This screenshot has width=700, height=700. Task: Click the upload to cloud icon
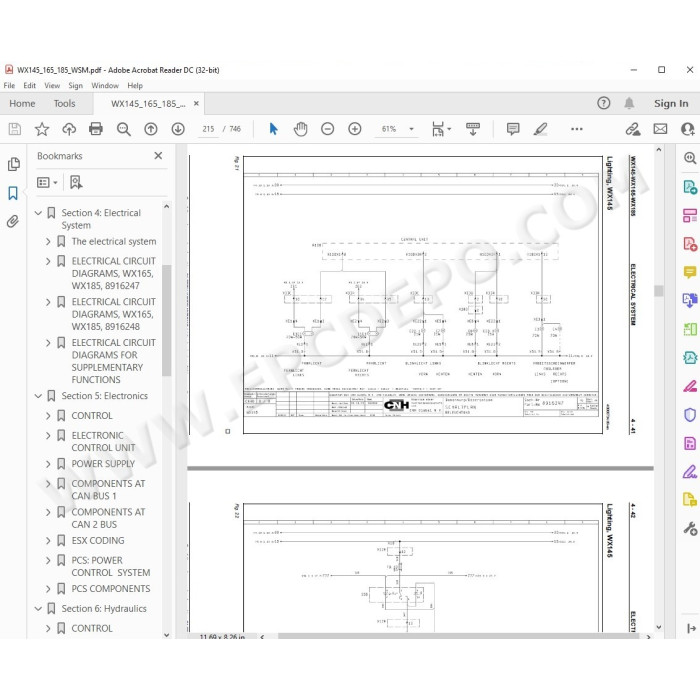[69, 129]
